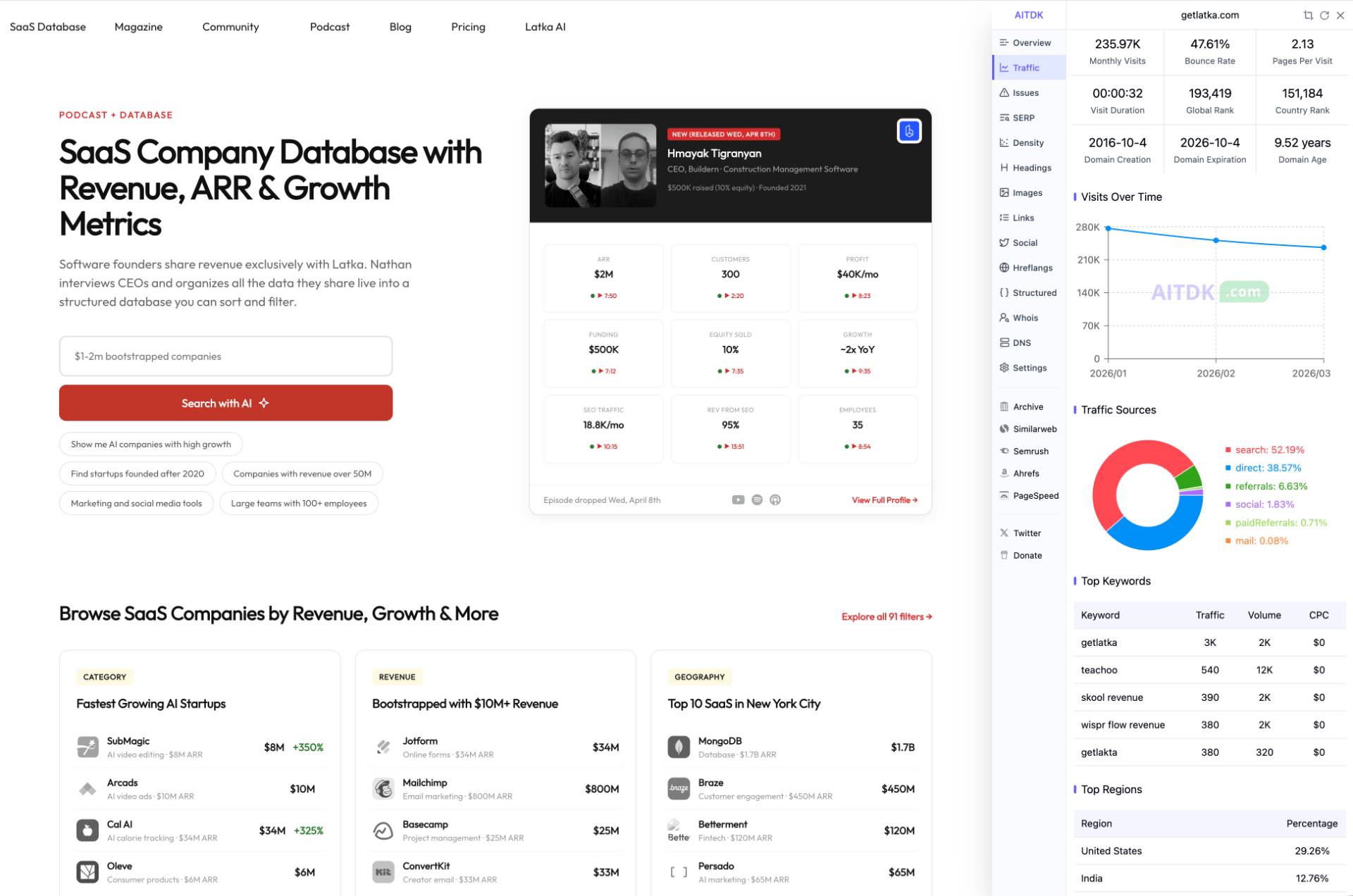
Task: Click the direct 38.57% legend swatch
Action: [1228, 468]
